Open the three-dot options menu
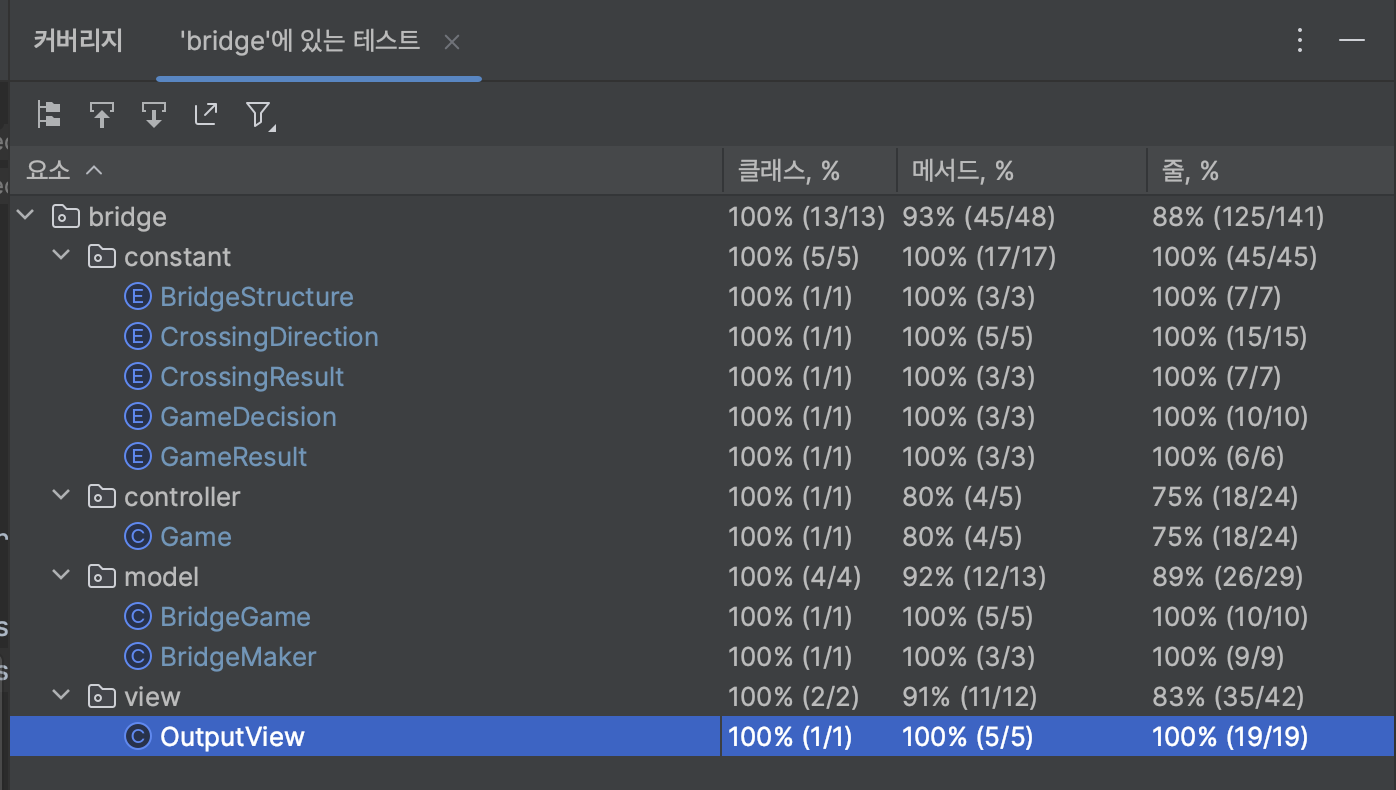This screenshot has width=1396, height=790. click(1300, 40)
